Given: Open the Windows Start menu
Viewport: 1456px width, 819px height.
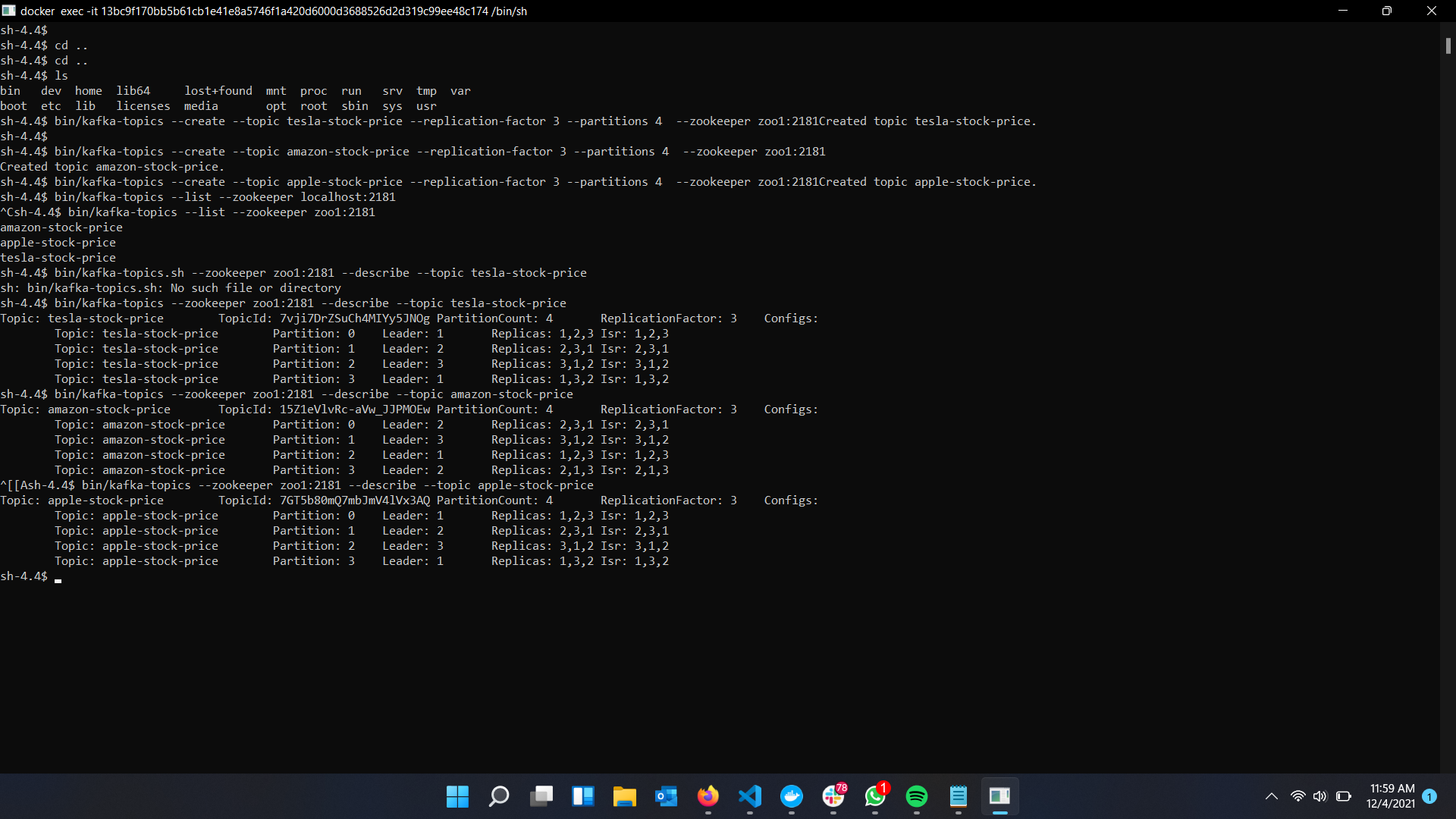Looking at the screenshot, I should pos(457,796).
